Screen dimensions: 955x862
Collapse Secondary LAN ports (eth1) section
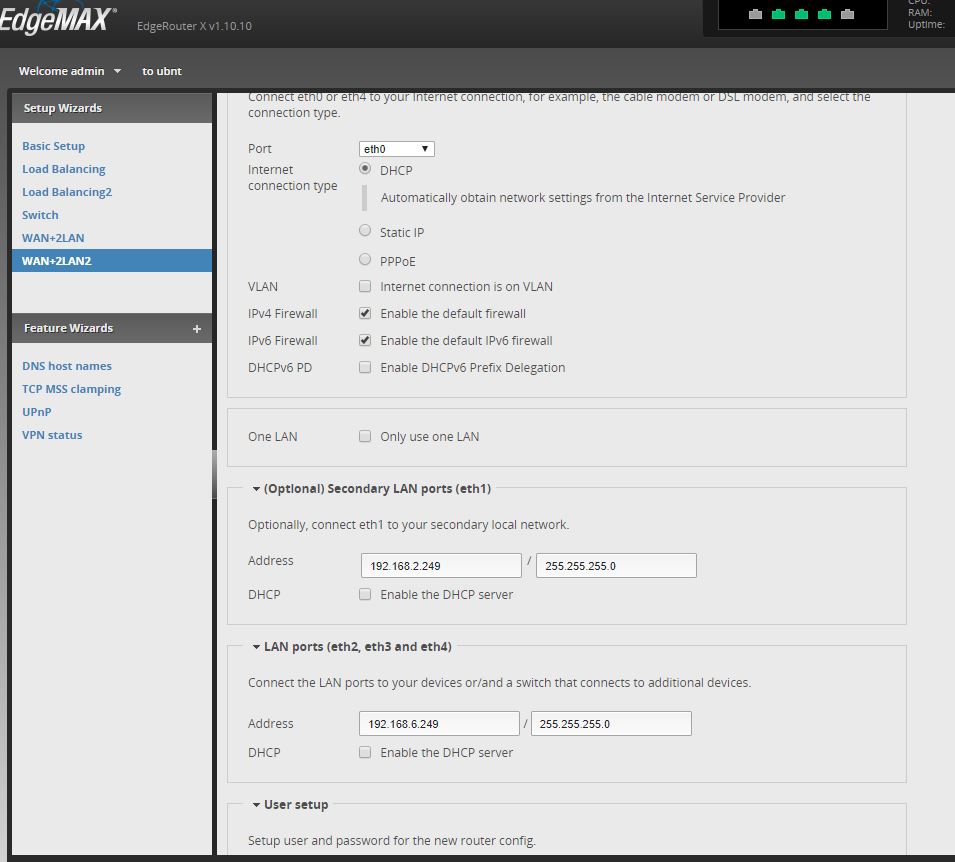256,489
